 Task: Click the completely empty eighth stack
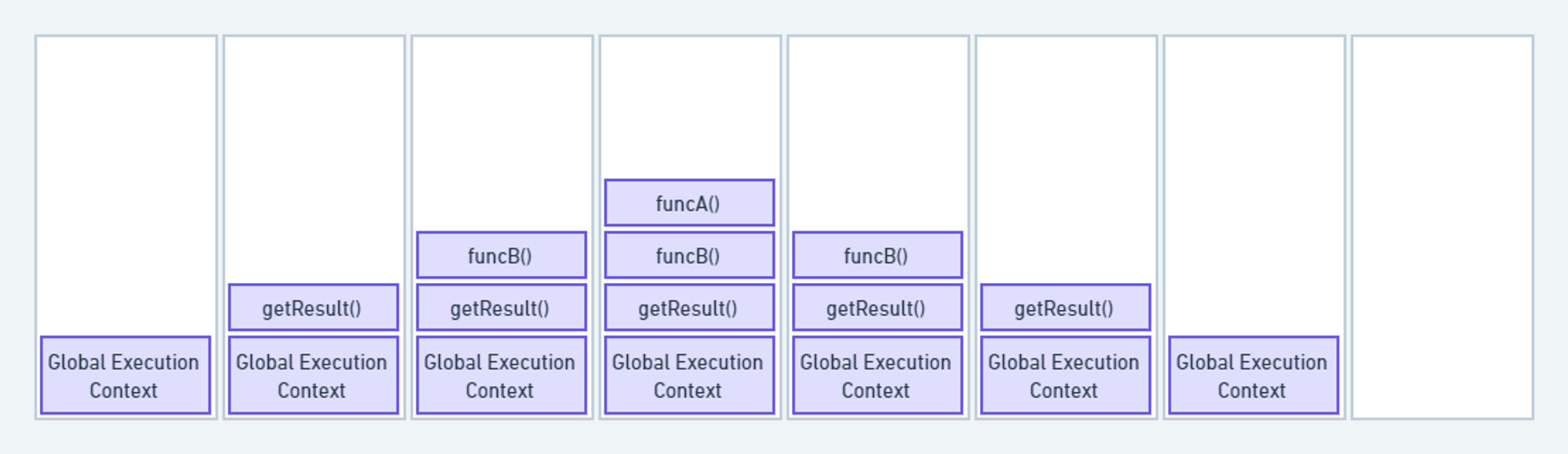(1442, 227)
